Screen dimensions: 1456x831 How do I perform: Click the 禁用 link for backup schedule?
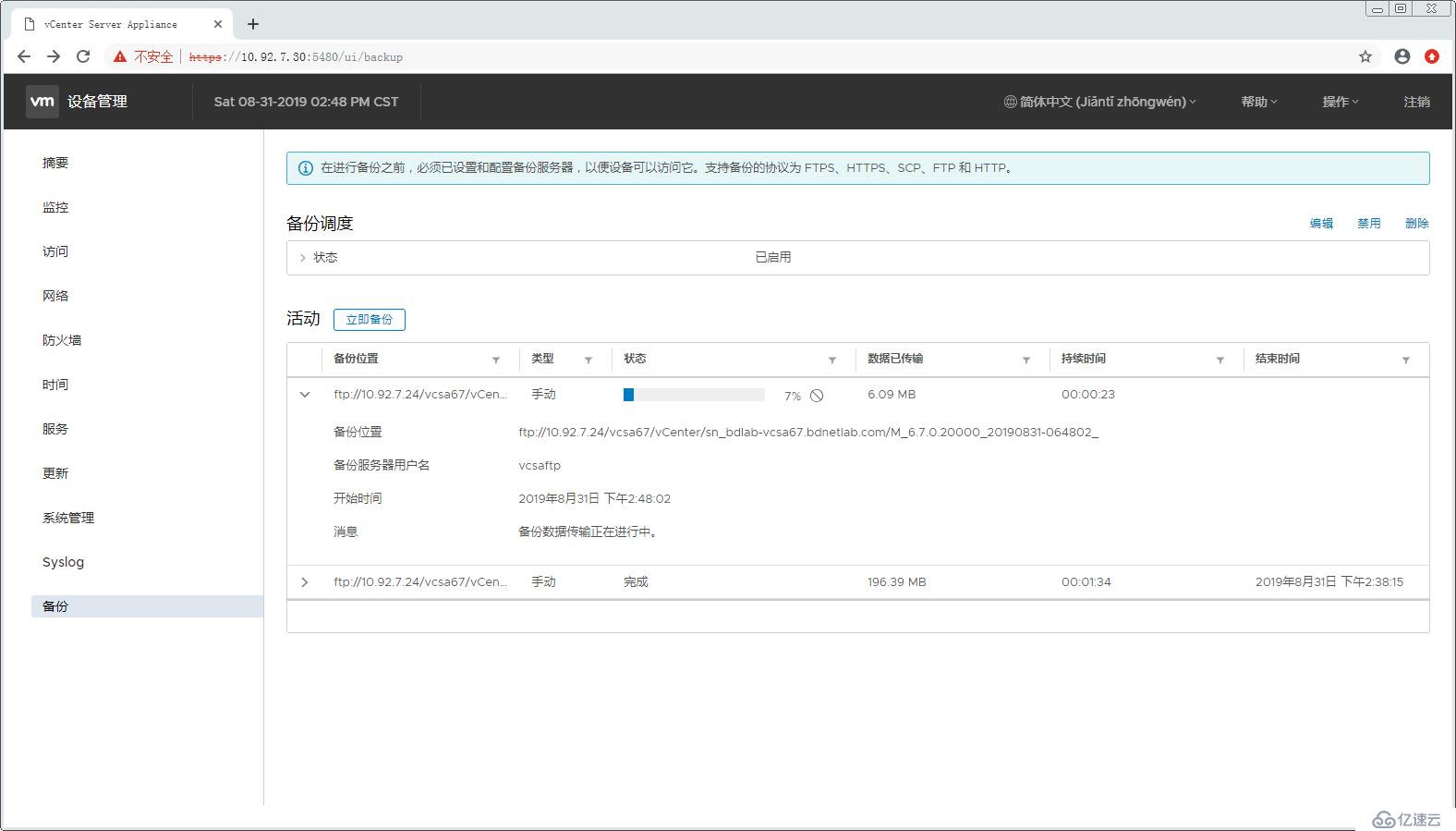(1369, 224)
